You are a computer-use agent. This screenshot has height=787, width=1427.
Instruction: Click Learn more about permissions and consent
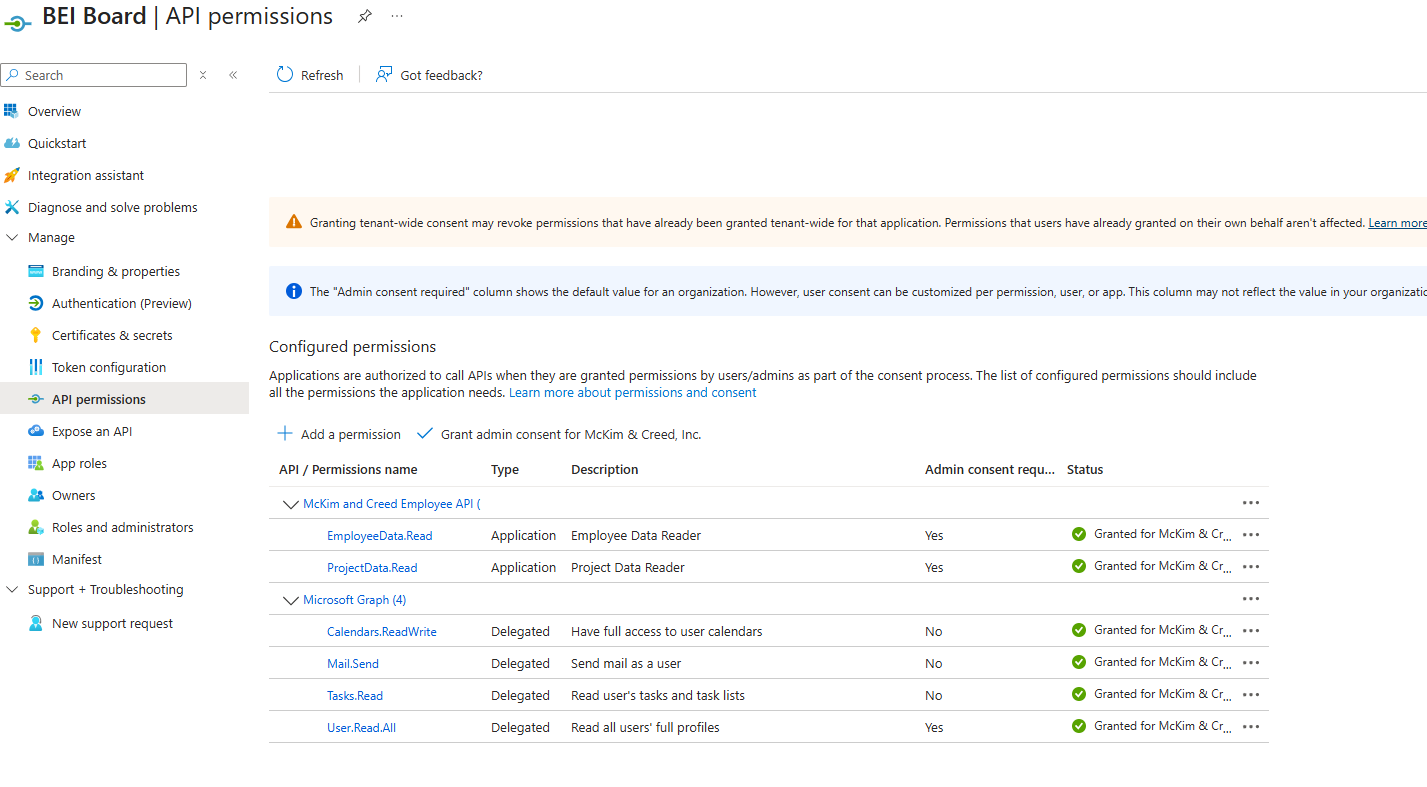click(x=632, y=393)
